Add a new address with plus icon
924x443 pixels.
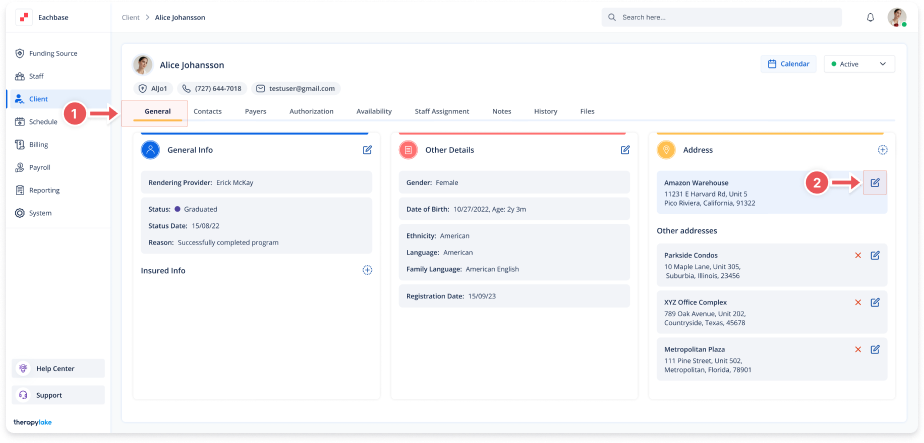pyautogui.click(x=882, y=150)
